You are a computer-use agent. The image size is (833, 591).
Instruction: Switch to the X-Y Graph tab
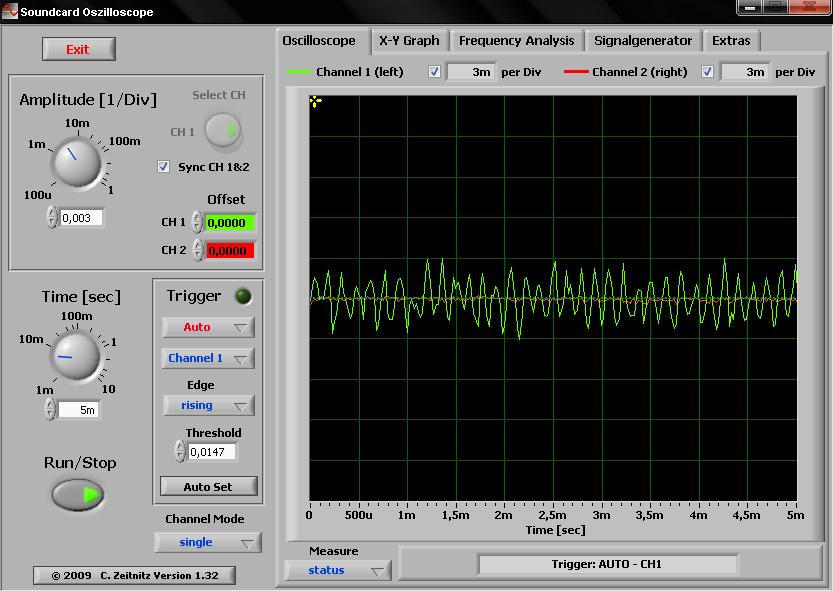pos(409,41)
